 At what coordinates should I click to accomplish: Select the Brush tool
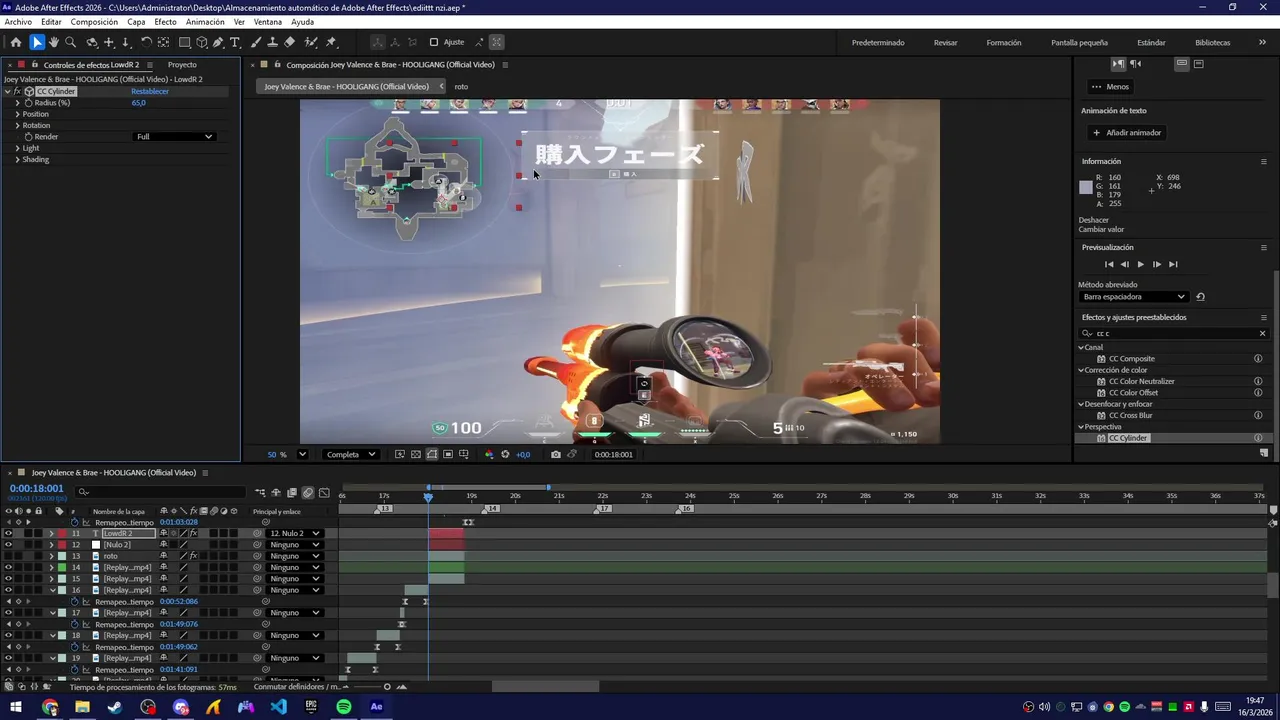click(256, 42)
